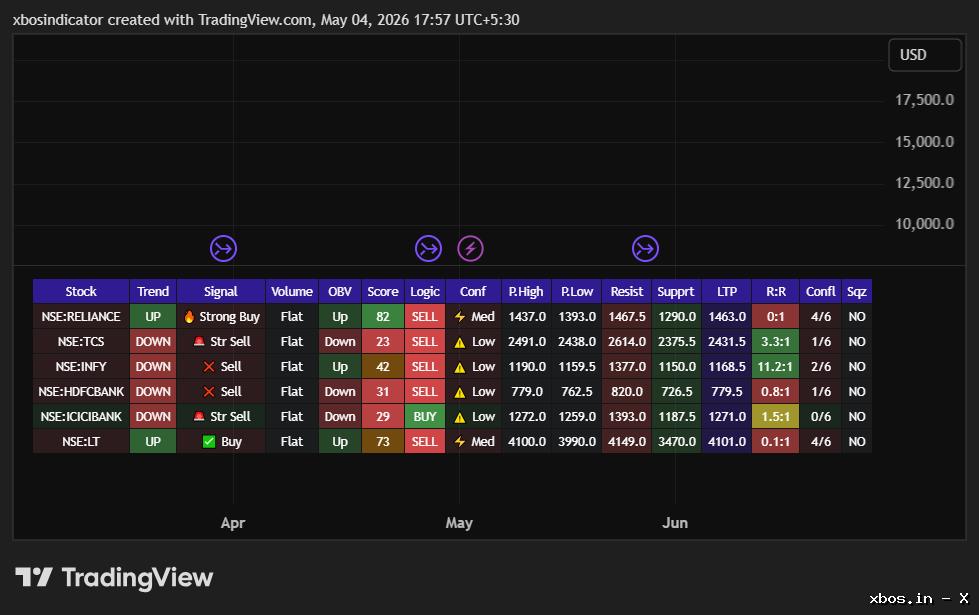This screenshot has height=615, width=979.
Task: Click the lightning icon in NSE:RELIANCE Conf cell
Action: (x=460, y=317)
